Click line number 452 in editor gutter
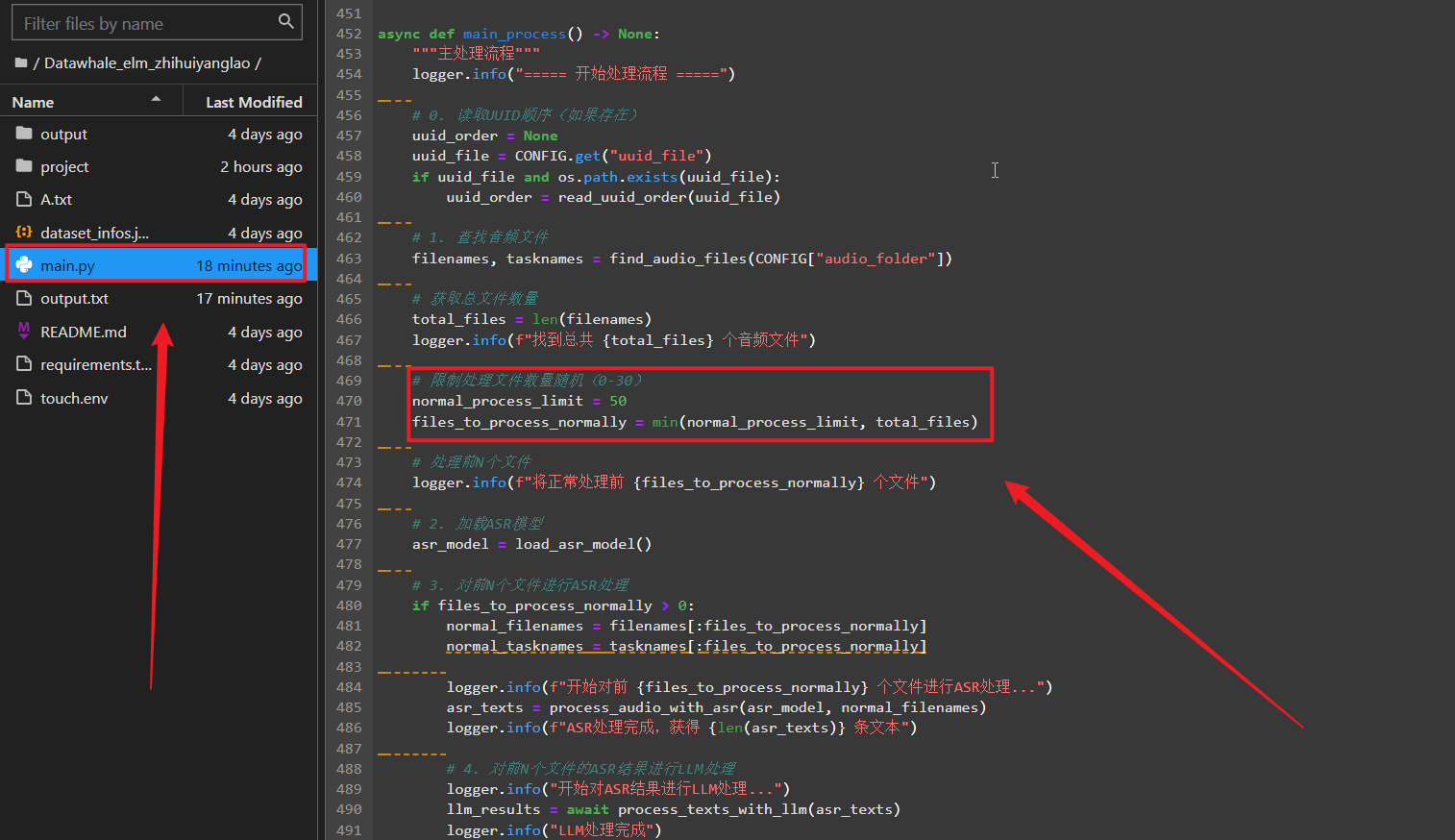1455x840 pixels. tap(349, 34)
